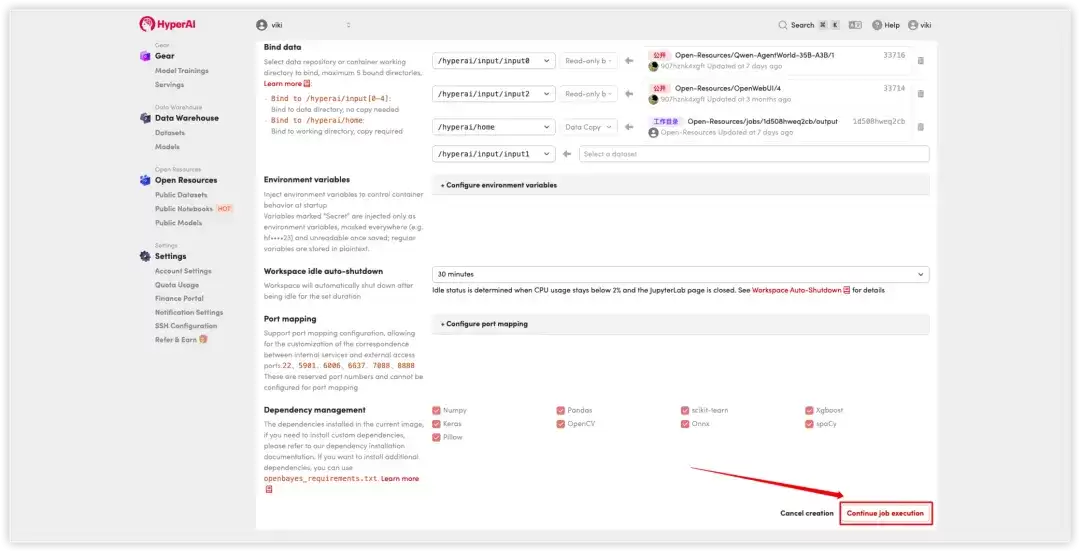The image size is (1080, 552).
Task: Click Cancel creation
Action: point(807,513)
